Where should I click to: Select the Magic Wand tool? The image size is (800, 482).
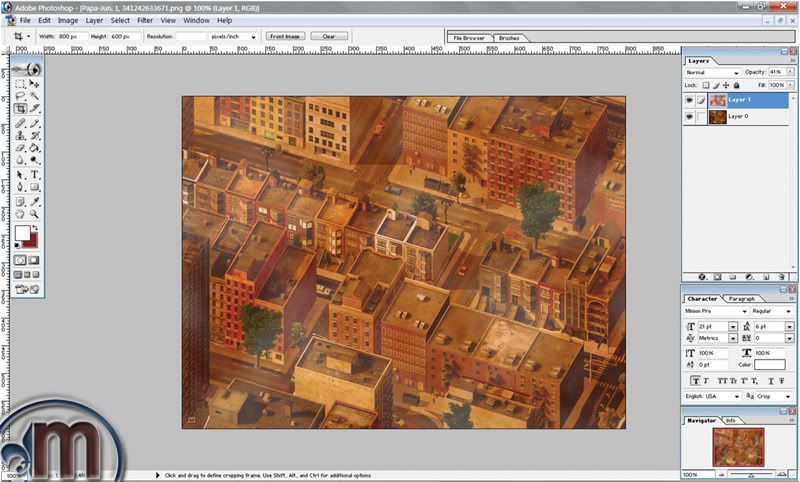[x=34, y=96]
